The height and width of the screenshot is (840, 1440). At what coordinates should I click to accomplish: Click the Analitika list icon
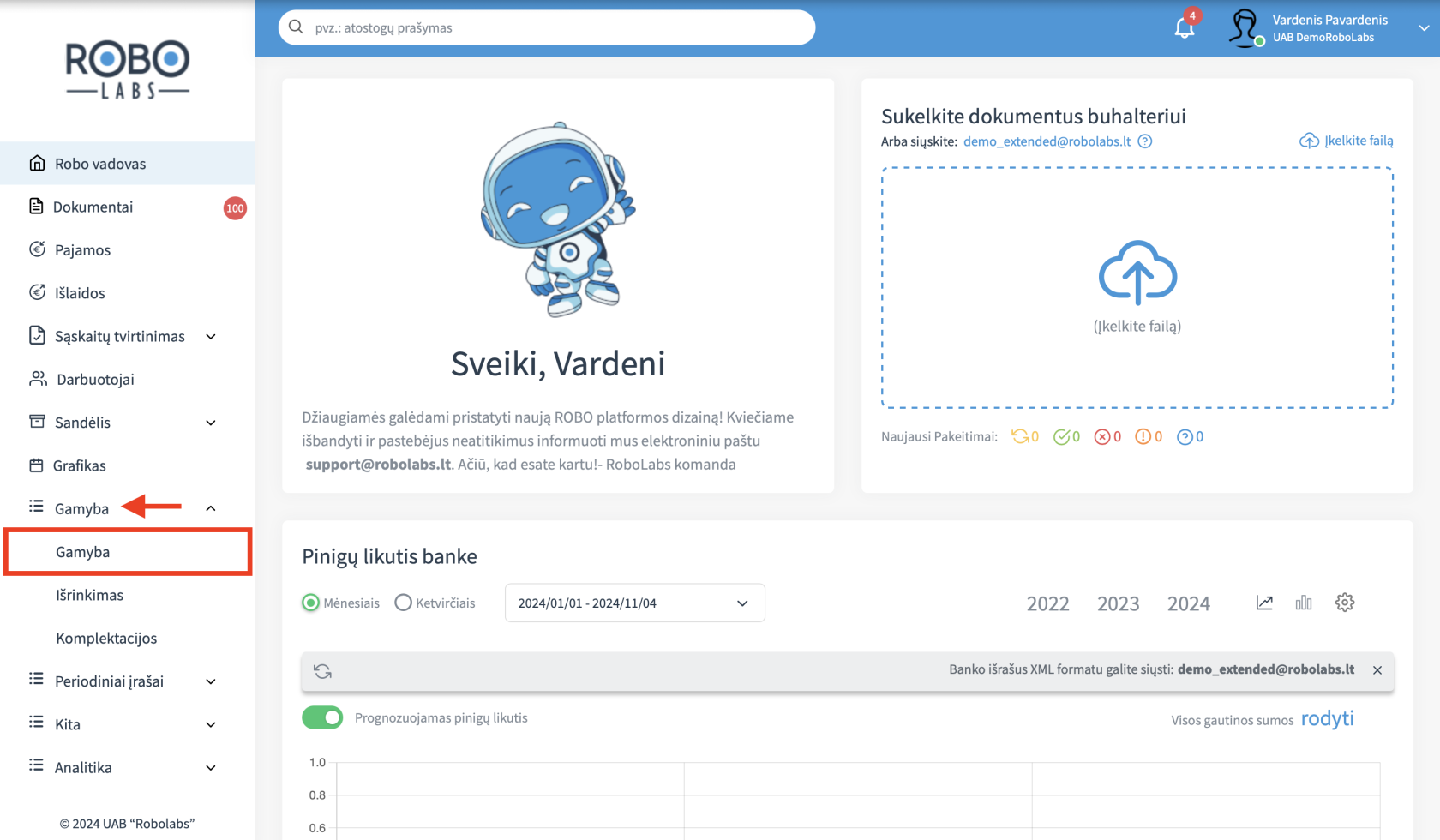point(36,765)
